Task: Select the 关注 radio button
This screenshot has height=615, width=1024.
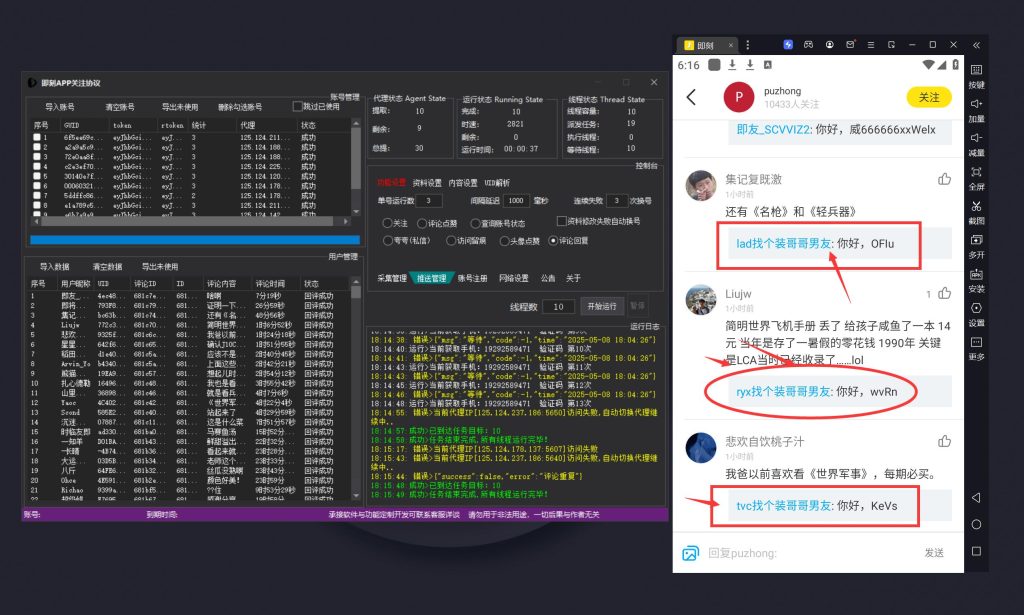Action: coord(388,223)
